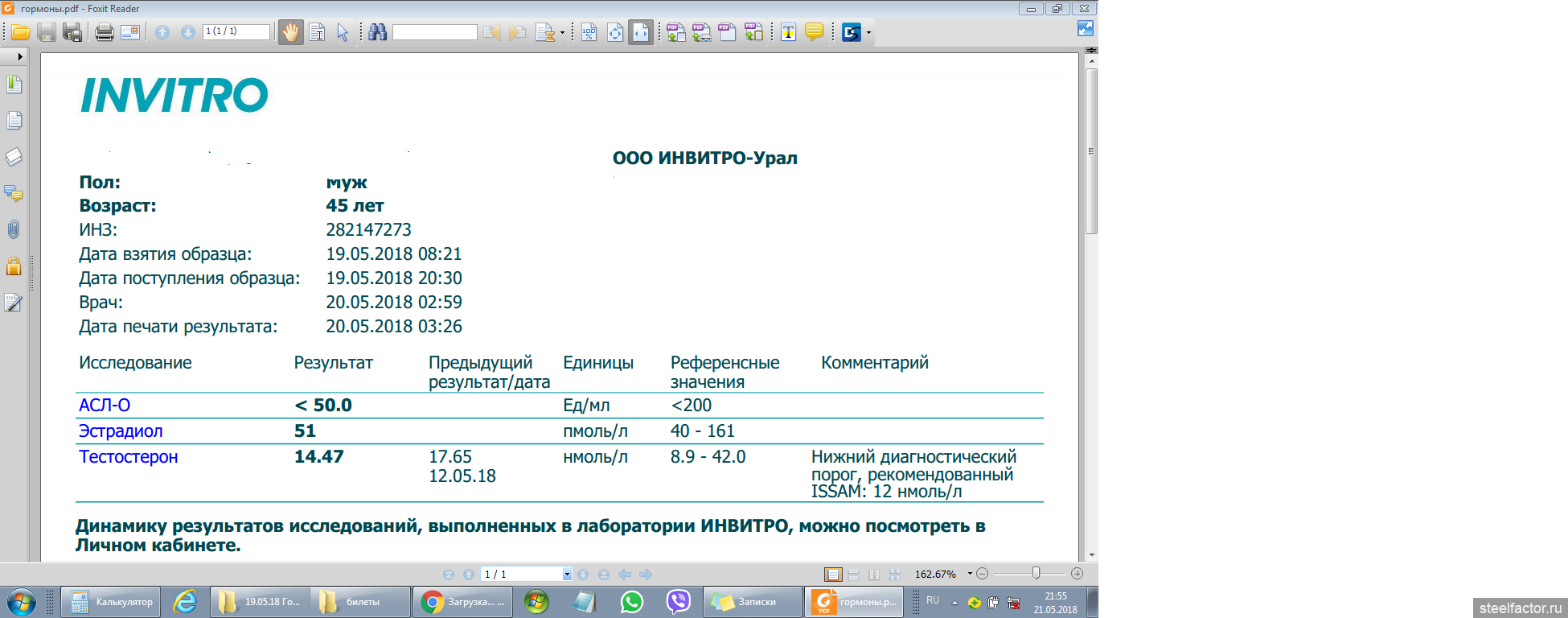
Task: Enable continuous page layout mode
Action: [x=854, y=575]
